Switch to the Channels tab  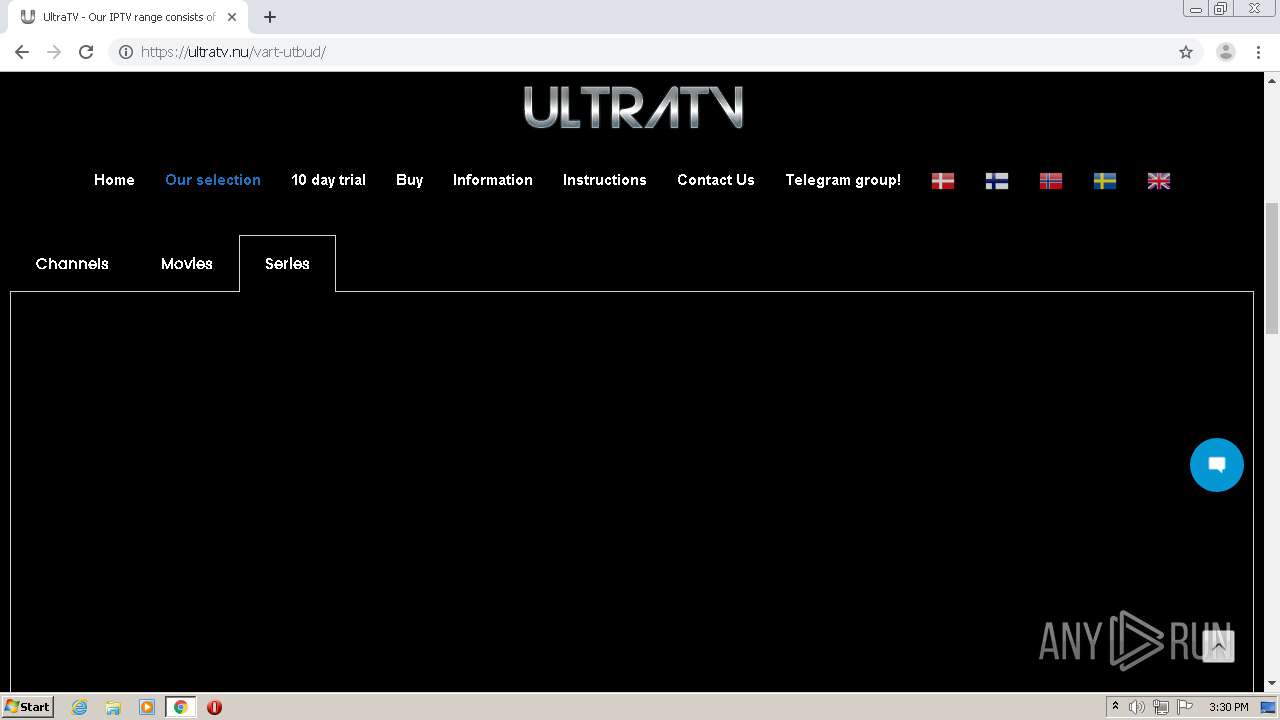coord(72,264)
